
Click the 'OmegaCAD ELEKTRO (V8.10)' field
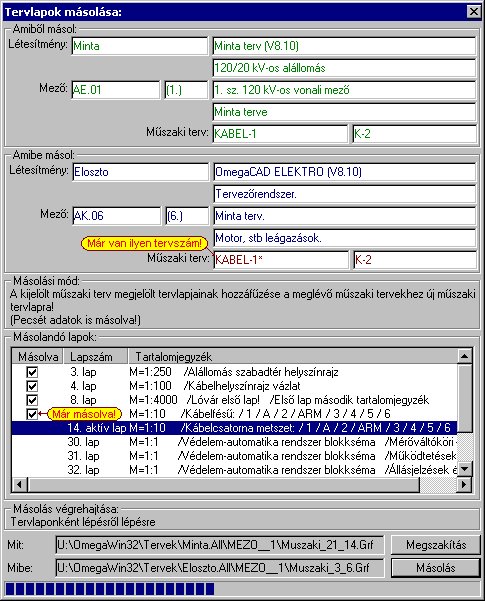click(345, 172)
